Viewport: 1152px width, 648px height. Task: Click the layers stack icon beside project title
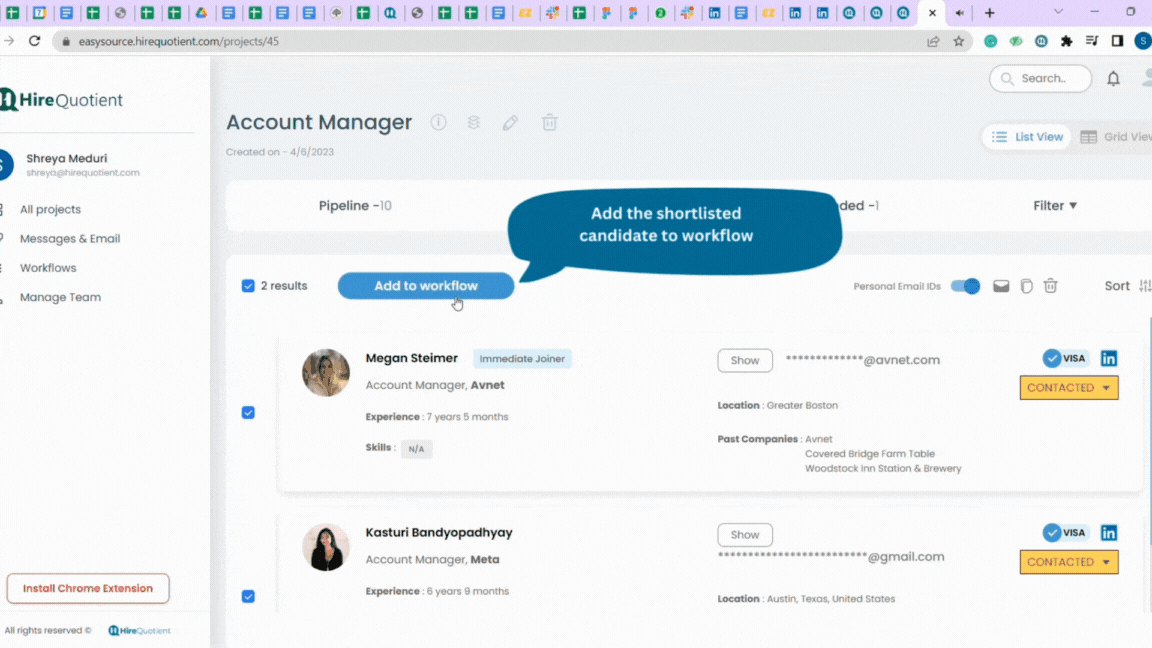pyautogui.click(x=474, y=123)
